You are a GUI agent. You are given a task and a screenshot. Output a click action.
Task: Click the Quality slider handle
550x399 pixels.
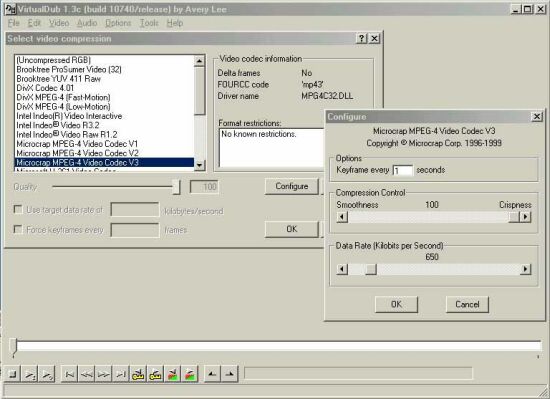pyautogui.click(x=176, y=187)
